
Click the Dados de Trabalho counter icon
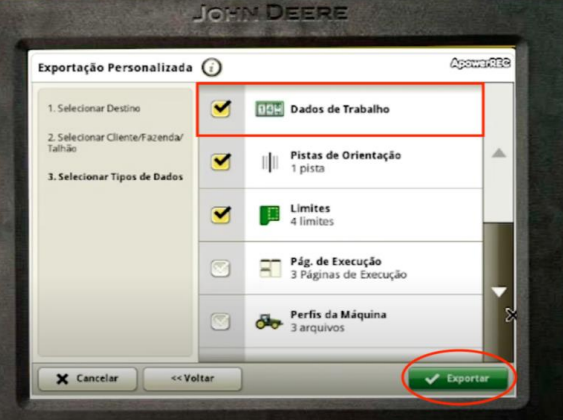pos(269,109)
